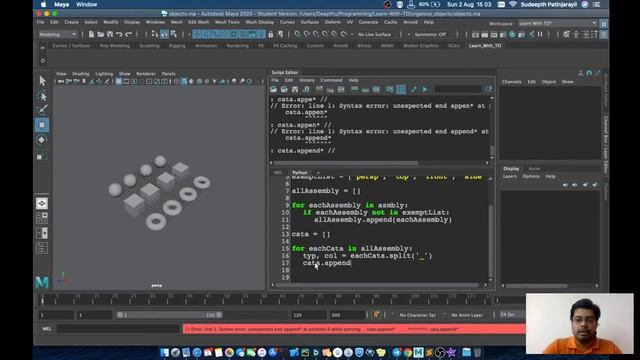Switch to two-pane side-by-side layout
Screen dimensions: 640x360
[x=42, y=233]
